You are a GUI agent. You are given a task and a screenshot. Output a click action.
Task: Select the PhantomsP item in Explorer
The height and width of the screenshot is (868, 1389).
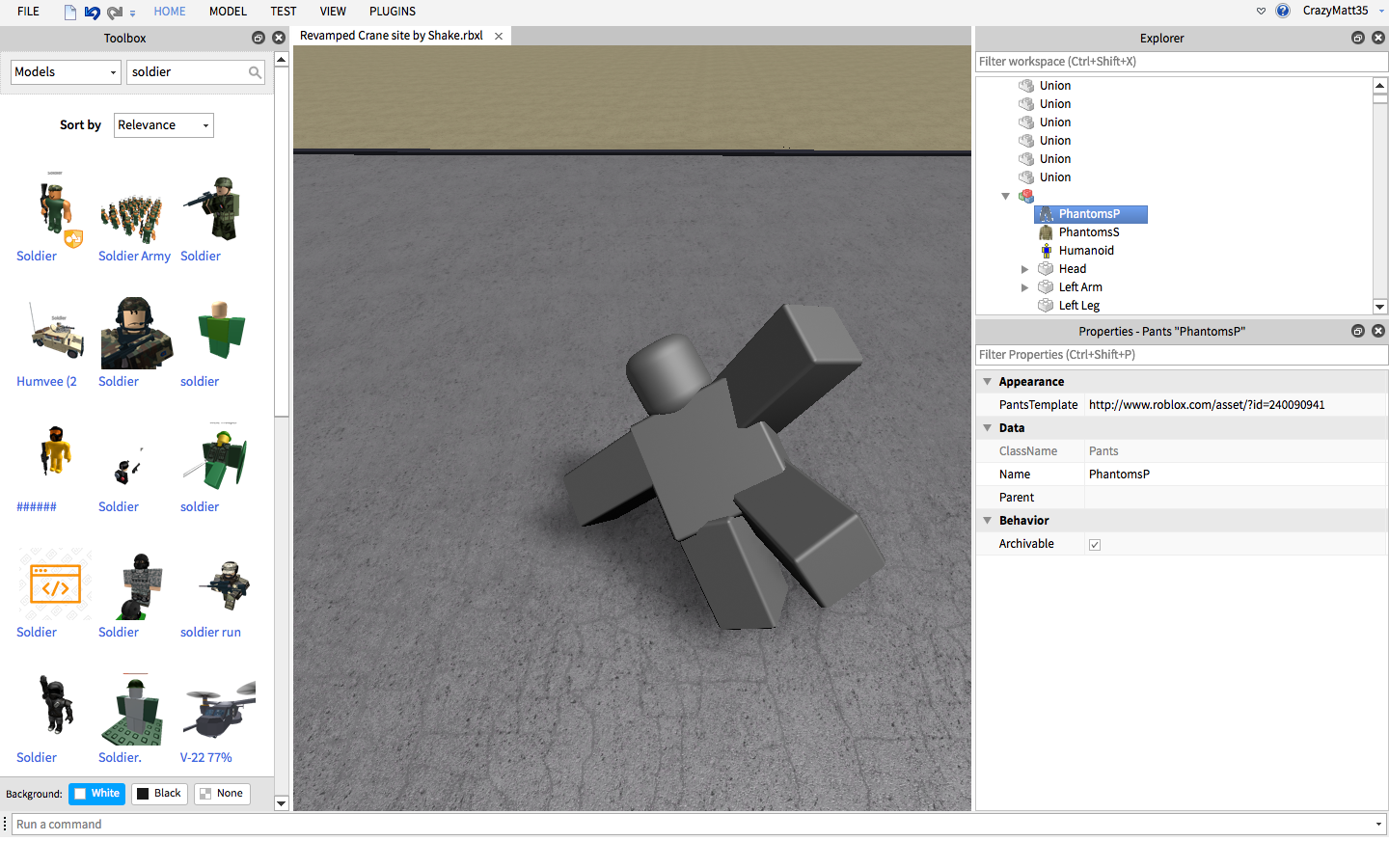click(1090, 214)
